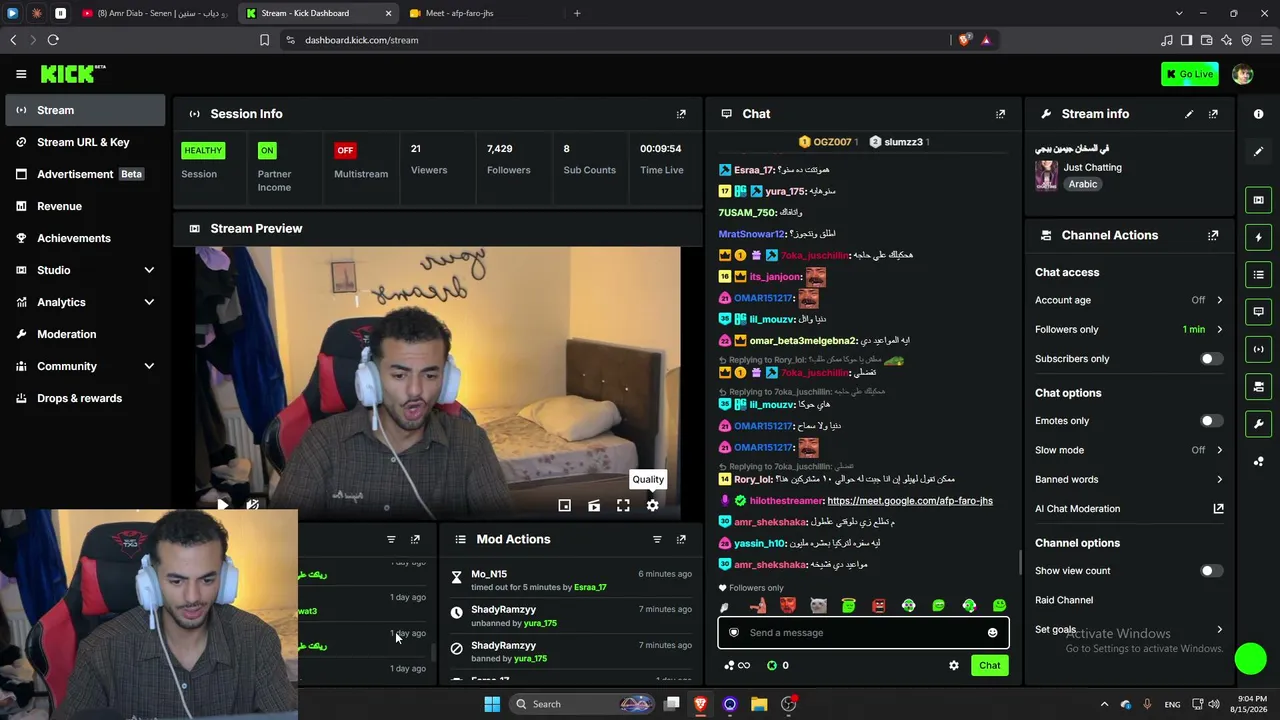Pop out the Stream info panel

click(x=1213, y=114)
